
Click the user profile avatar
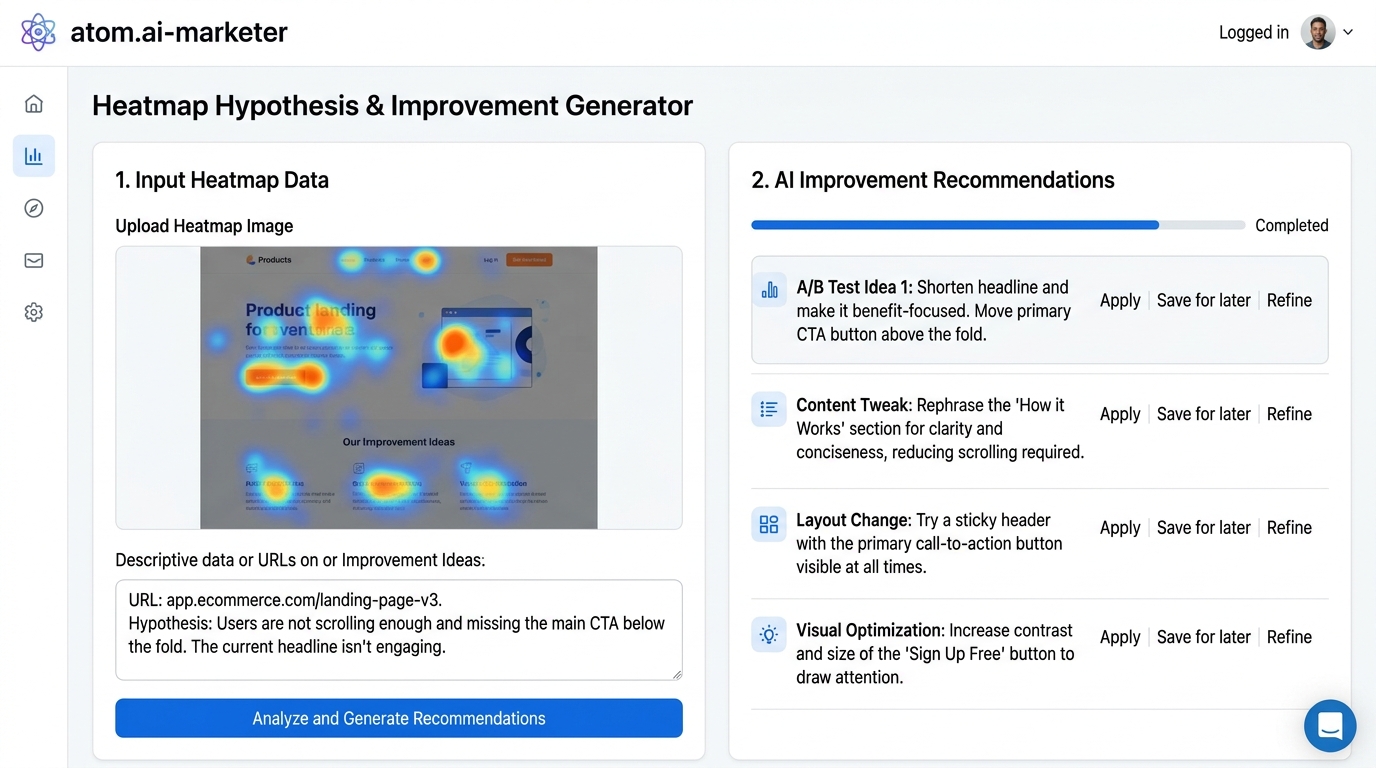[x=1318, y=32]
